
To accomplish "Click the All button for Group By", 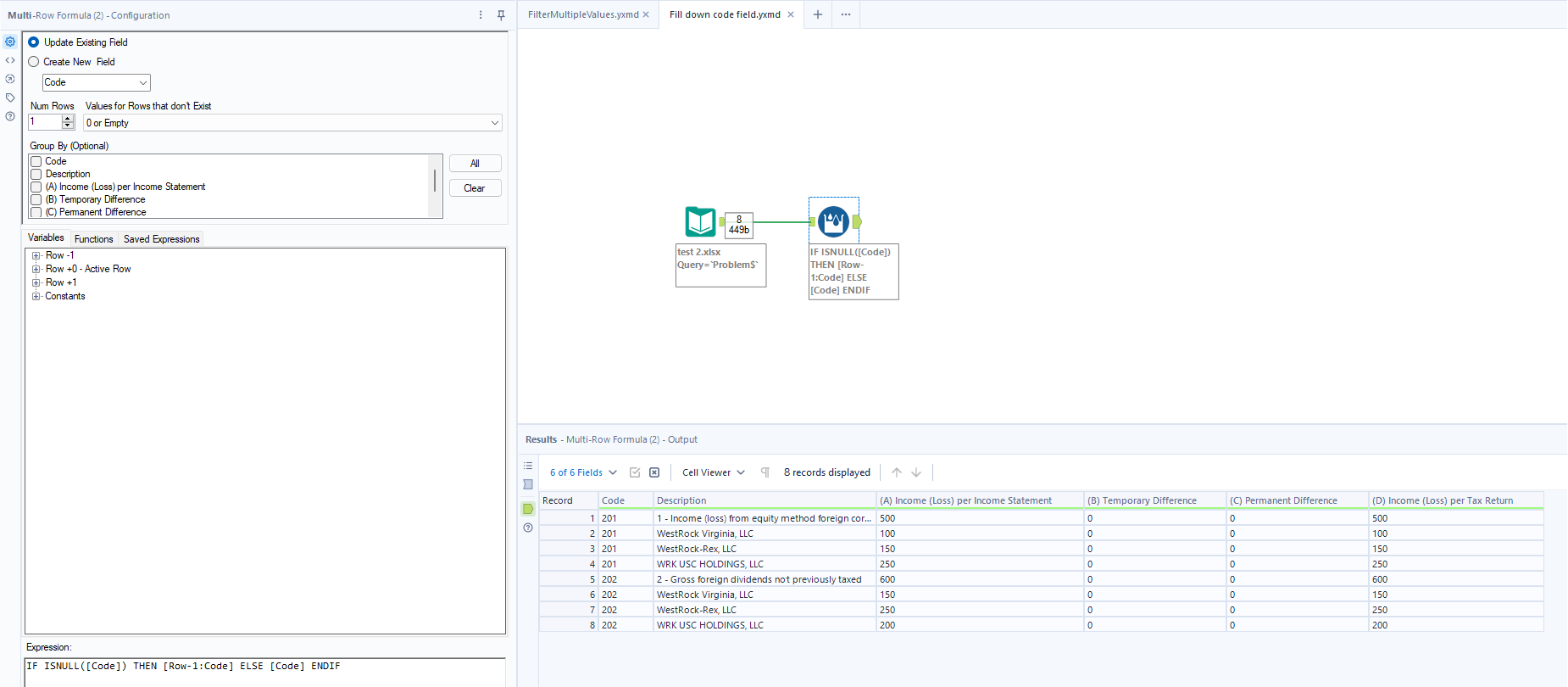I will tap(475, 164).
